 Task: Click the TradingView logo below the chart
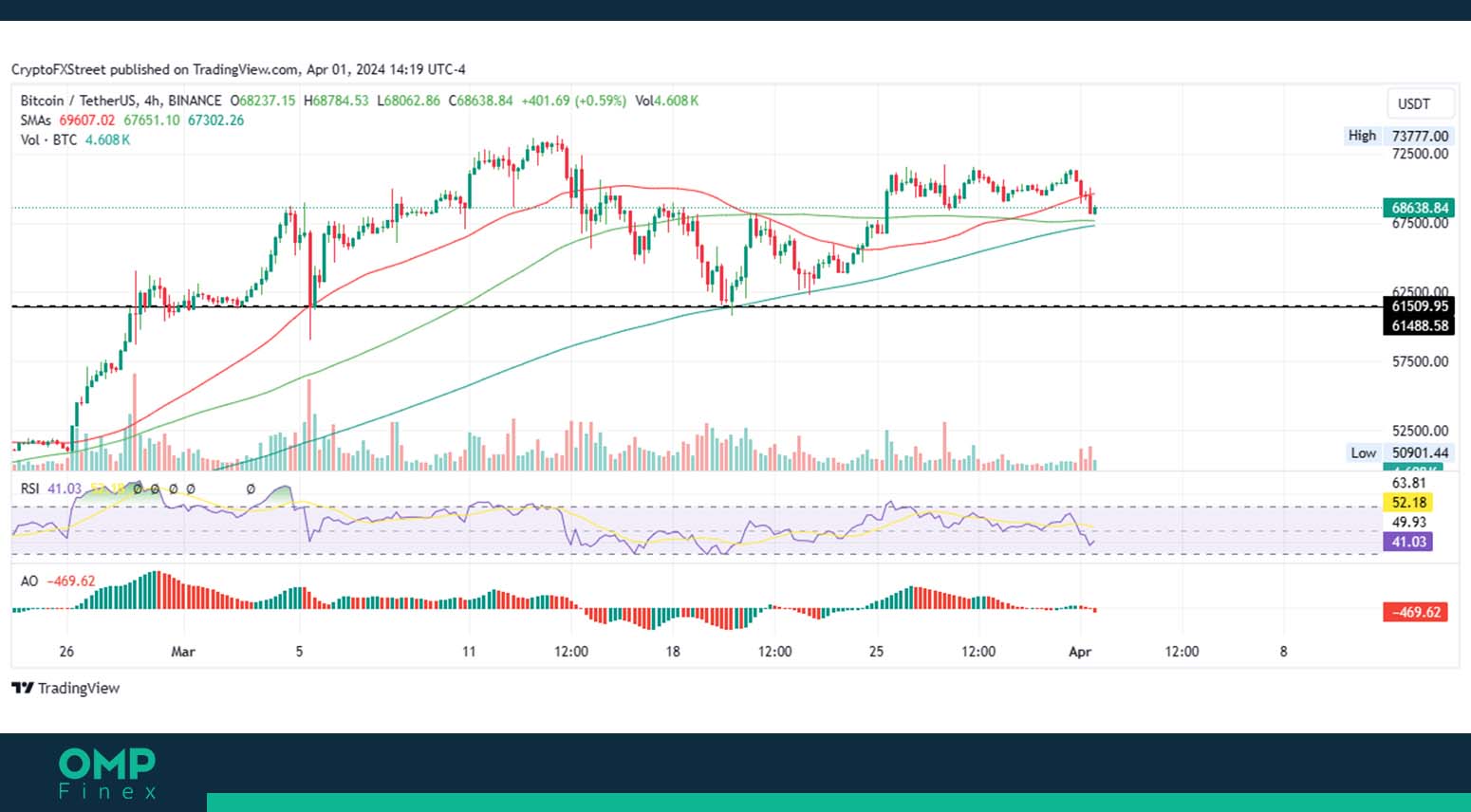[65, 688]
